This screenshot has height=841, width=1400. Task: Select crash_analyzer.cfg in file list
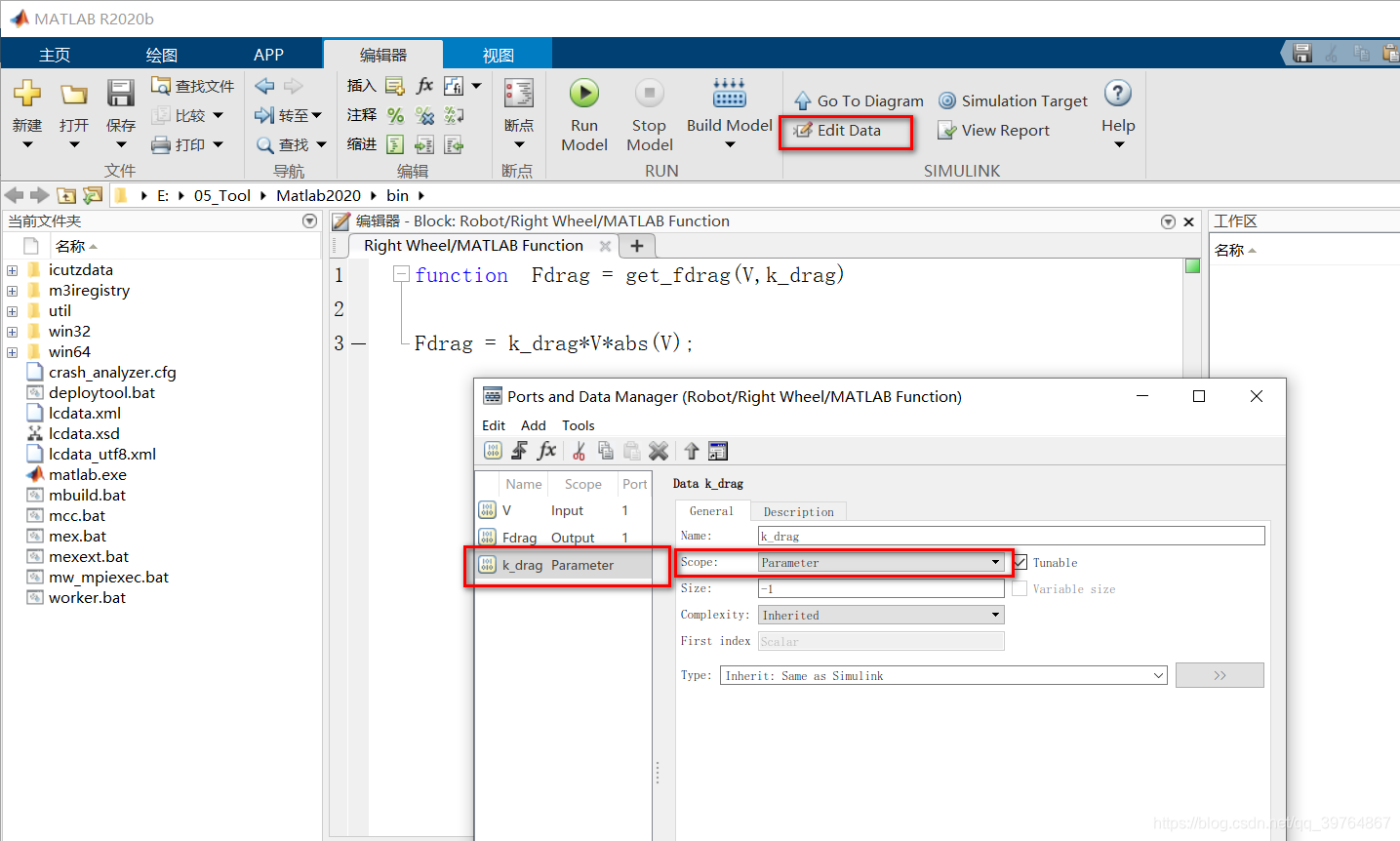112,373
